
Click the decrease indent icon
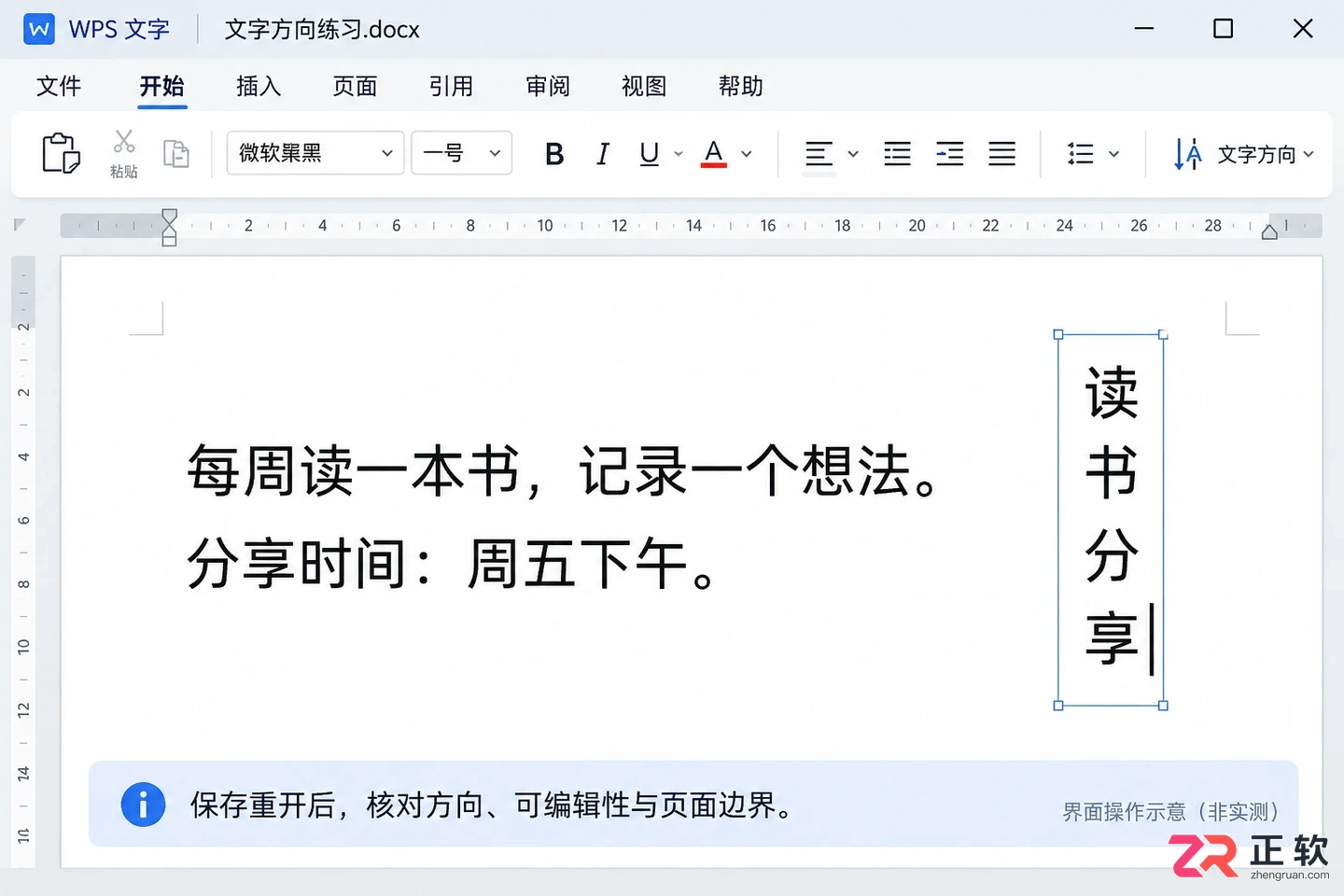click(x=897, y=154)
